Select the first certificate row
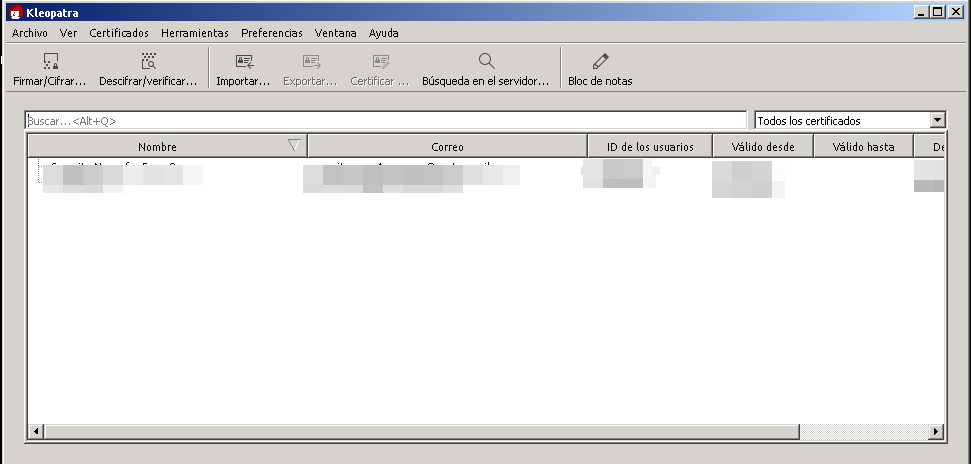 coord(486,175)
